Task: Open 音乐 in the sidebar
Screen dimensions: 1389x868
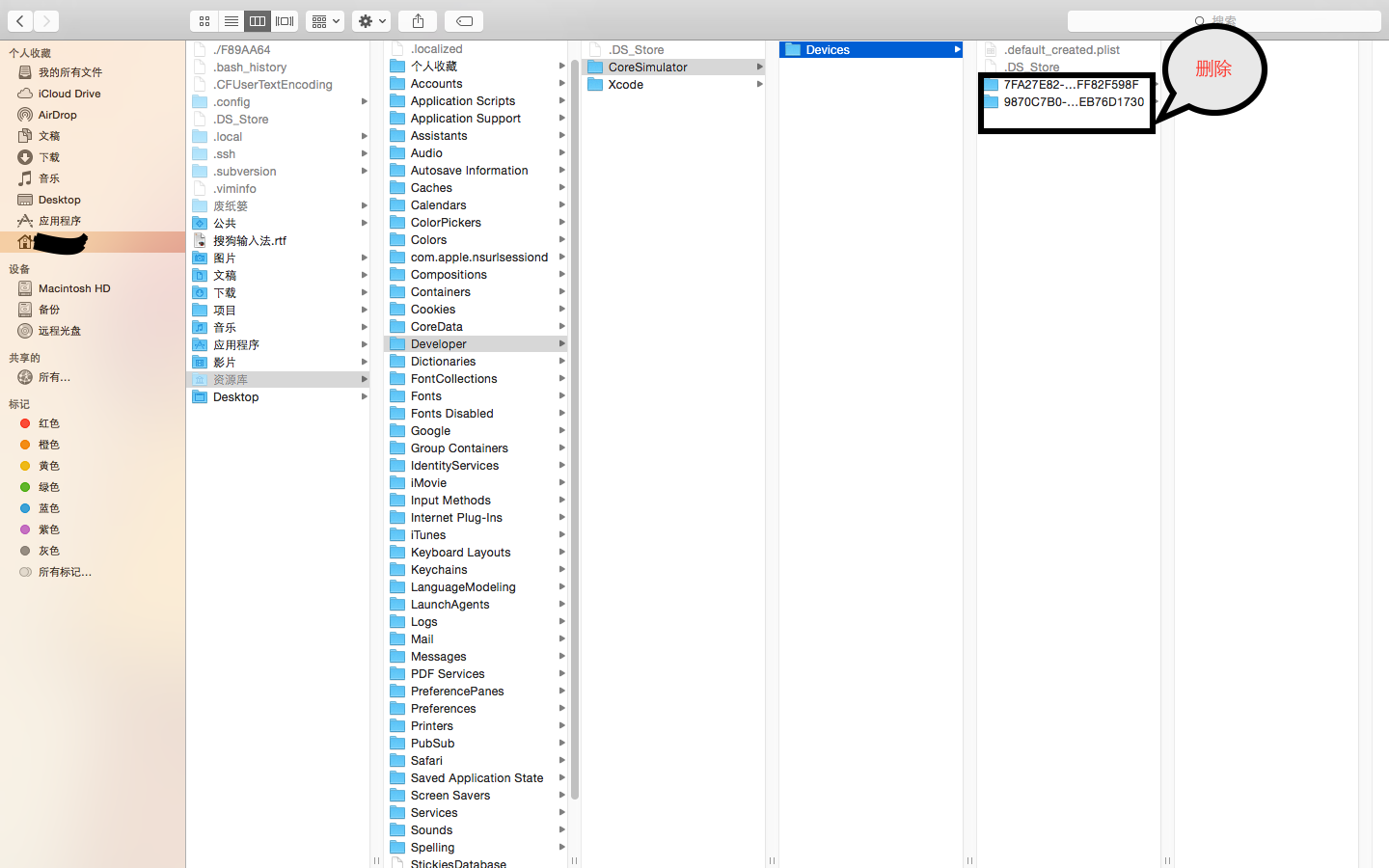Action: 93,178
